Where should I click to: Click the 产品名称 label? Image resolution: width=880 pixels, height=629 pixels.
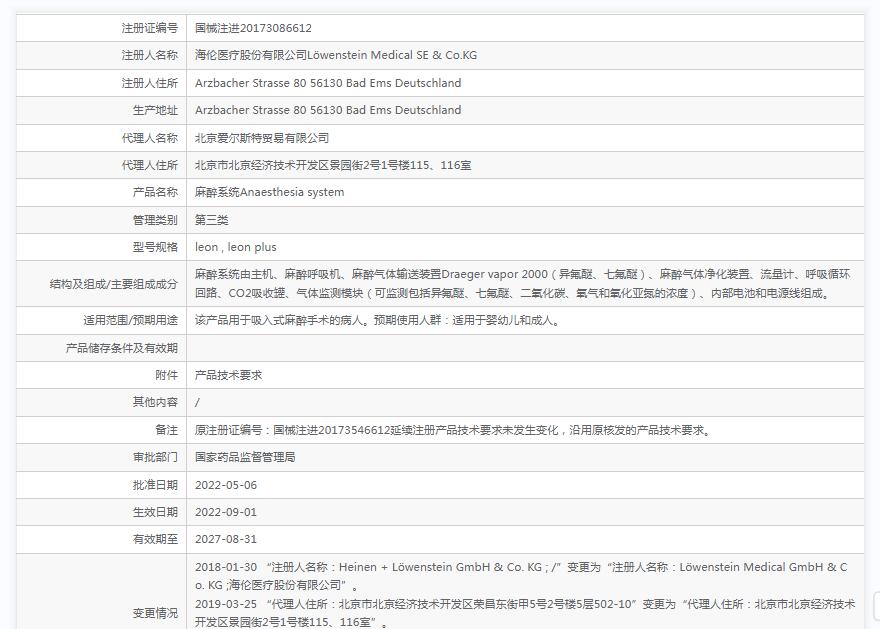(155, 192)
